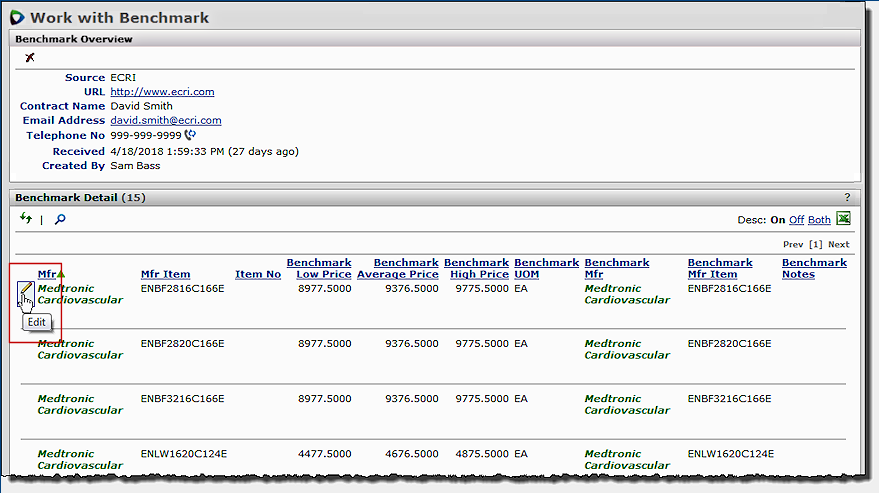
Task: Sort by the Mfr column header
Action: [47, 274]
